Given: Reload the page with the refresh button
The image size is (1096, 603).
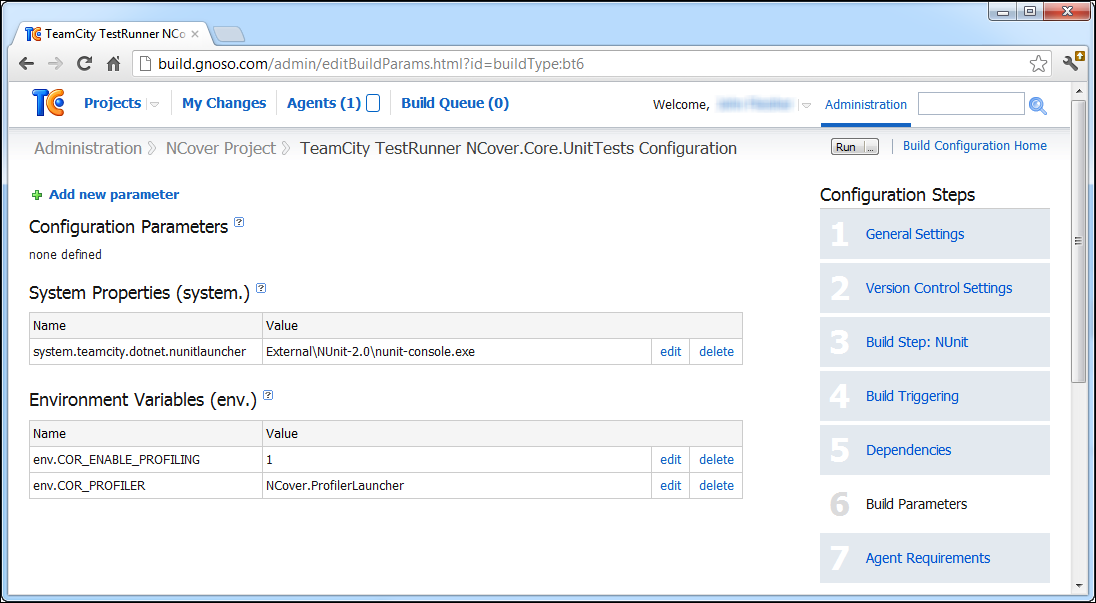Looking at the screenshot, I should (84, 64).
